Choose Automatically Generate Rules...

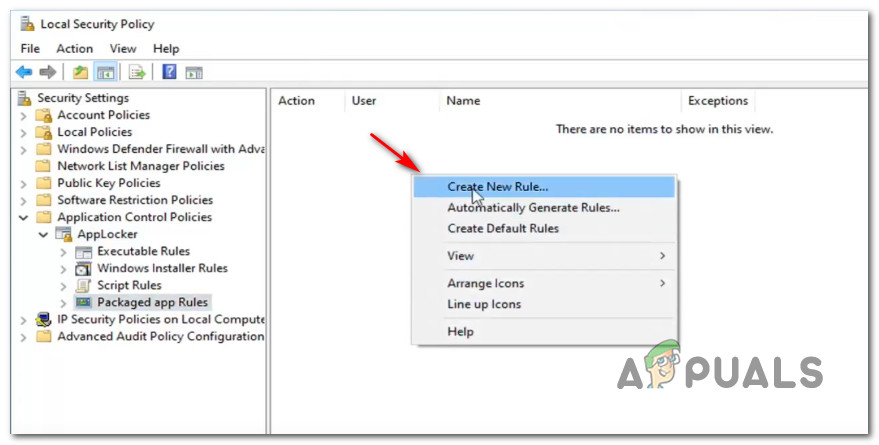pyautogui.click(x=544, y=207)
